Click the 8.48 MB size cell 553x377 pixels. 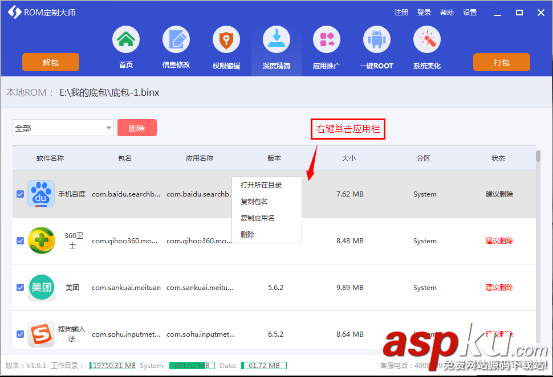(x=350, y=241)
